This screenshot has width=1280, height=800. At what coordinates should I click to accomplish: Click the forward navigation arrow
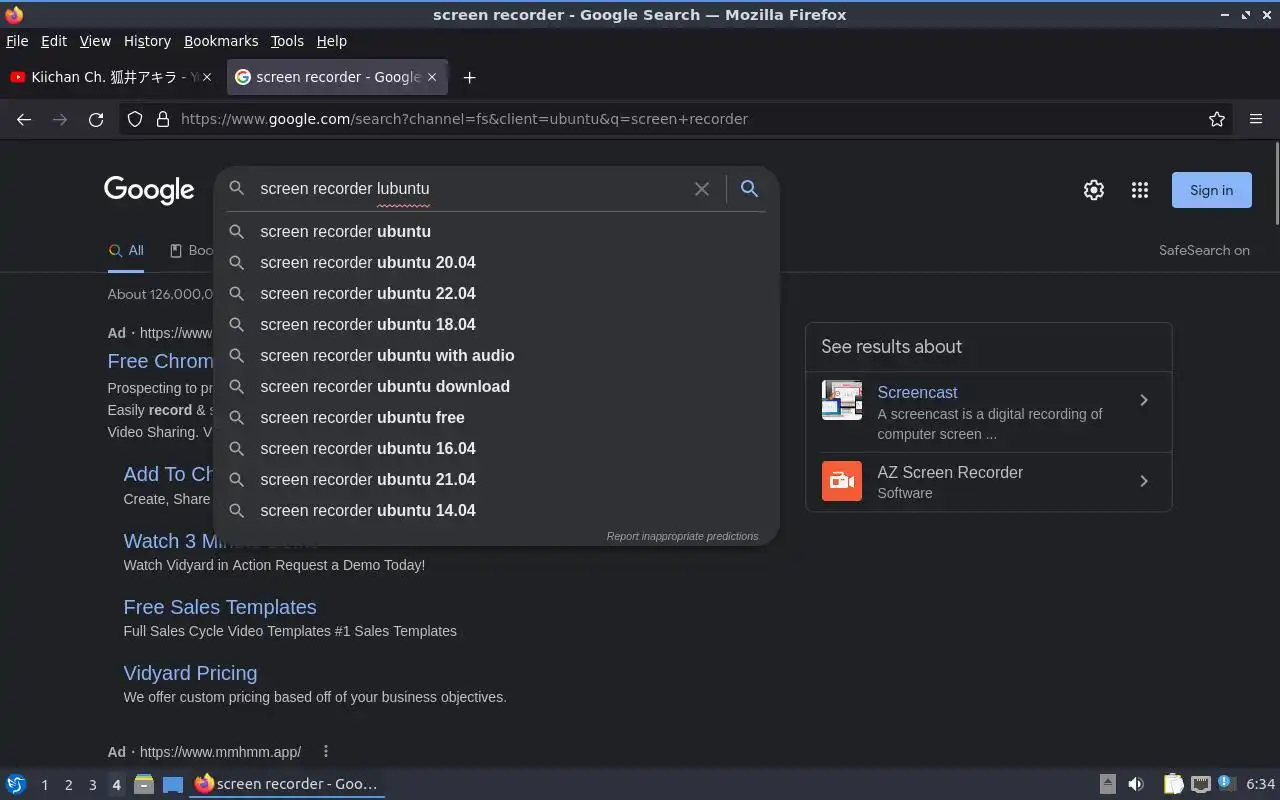(60, 119)
